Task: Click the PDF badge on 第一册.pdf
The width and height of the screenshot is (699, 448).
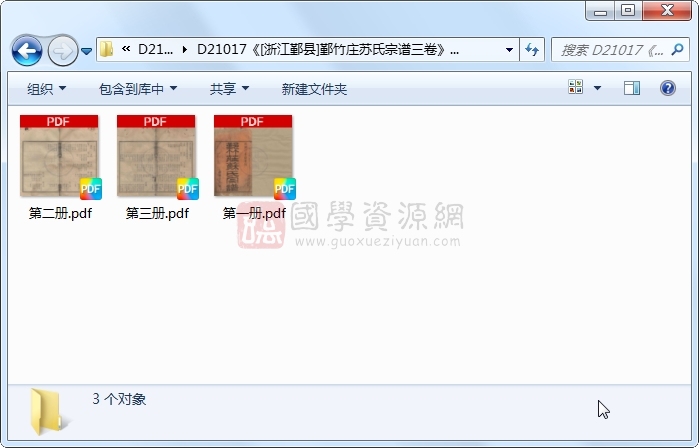Action: (285, 188)
